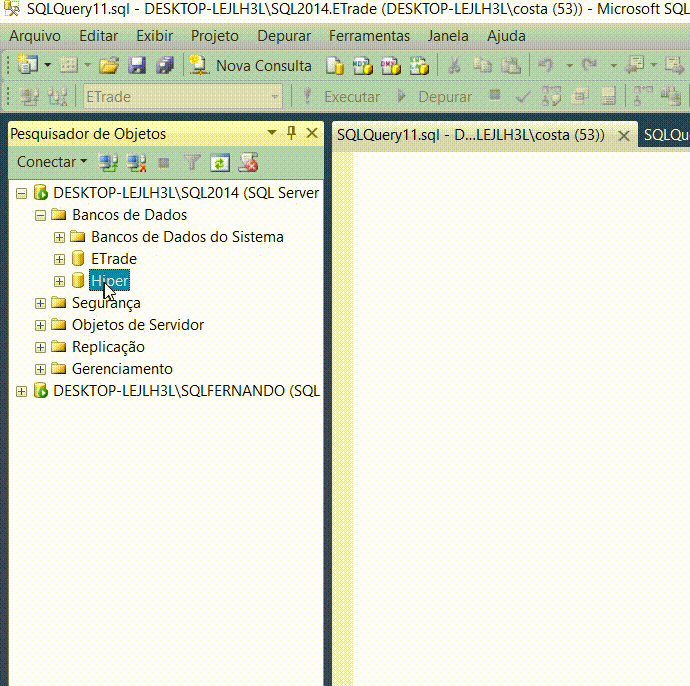Click the New Project toolbar icon
Image resolution: width=690 pixels, height=686 pixels.
29,66
